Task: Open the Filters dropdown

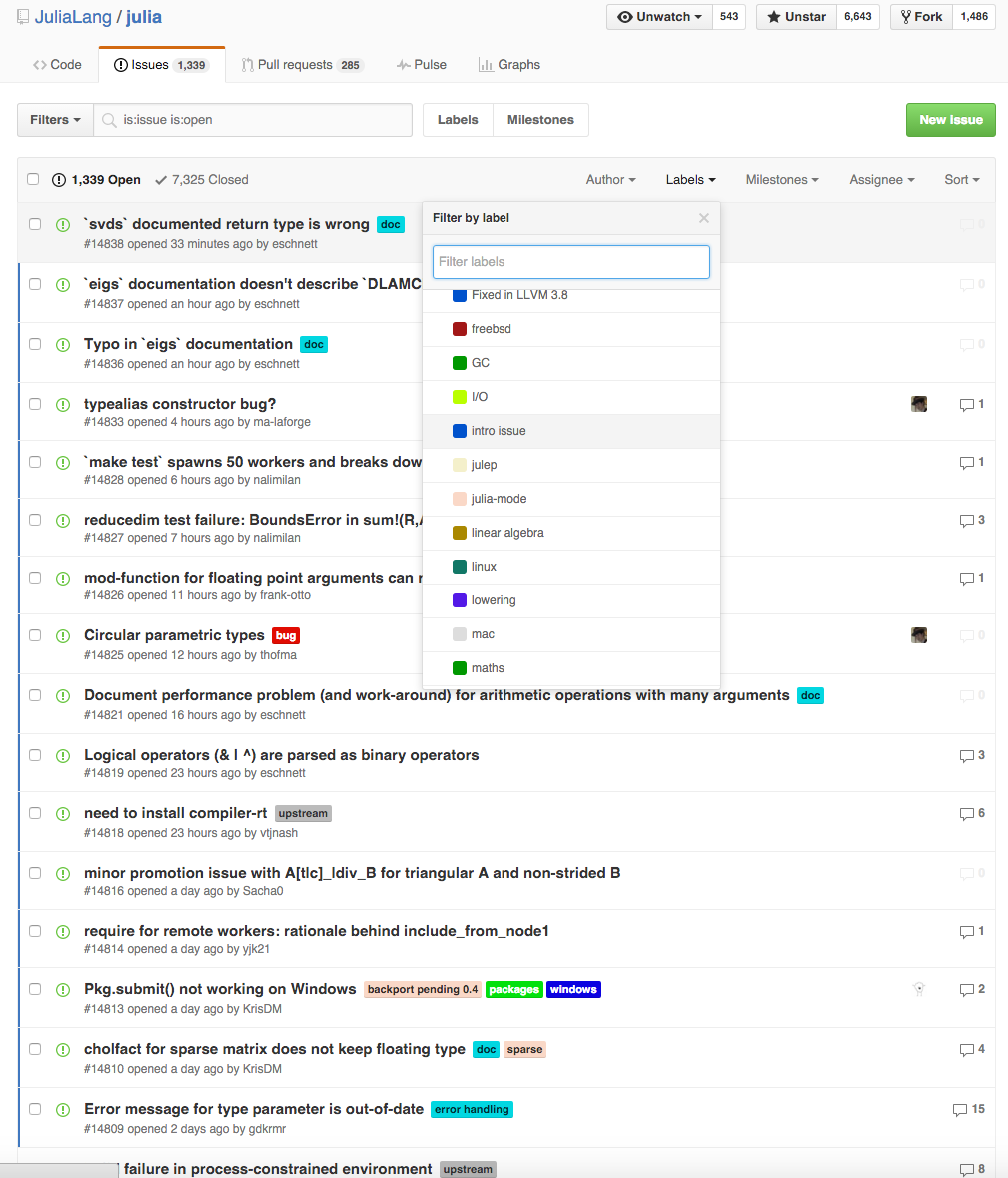Action: pos(56,120)
